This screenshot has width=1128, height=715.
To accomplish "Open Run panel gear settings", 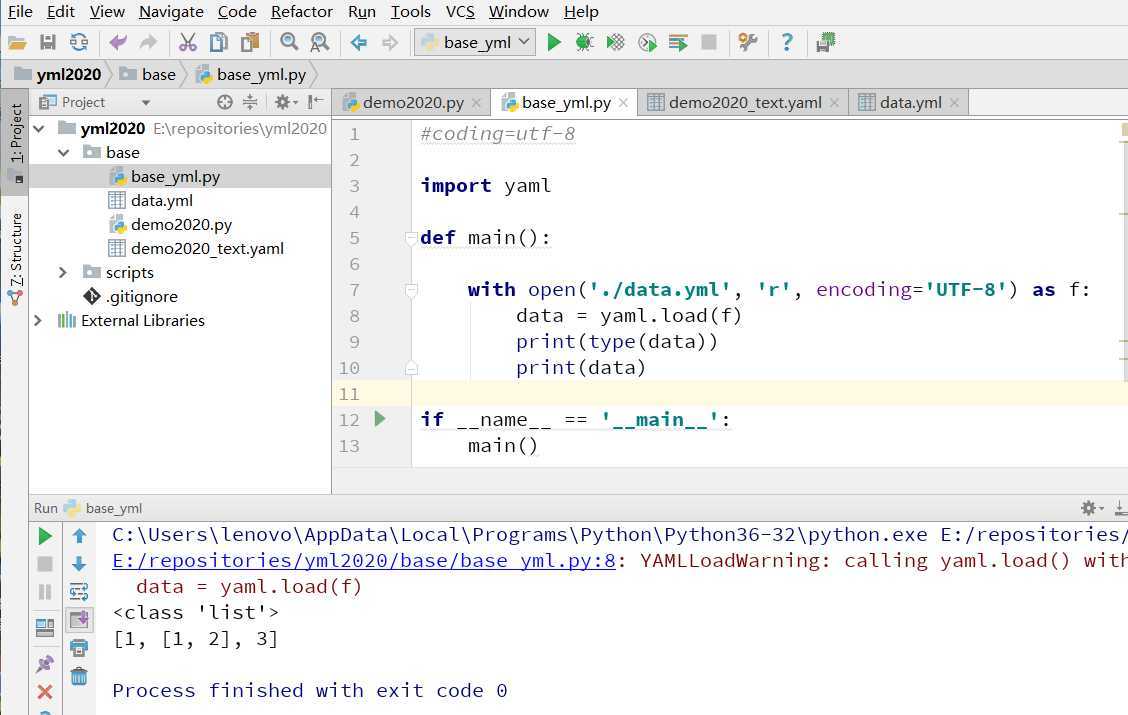I will tap(1091, 509).
